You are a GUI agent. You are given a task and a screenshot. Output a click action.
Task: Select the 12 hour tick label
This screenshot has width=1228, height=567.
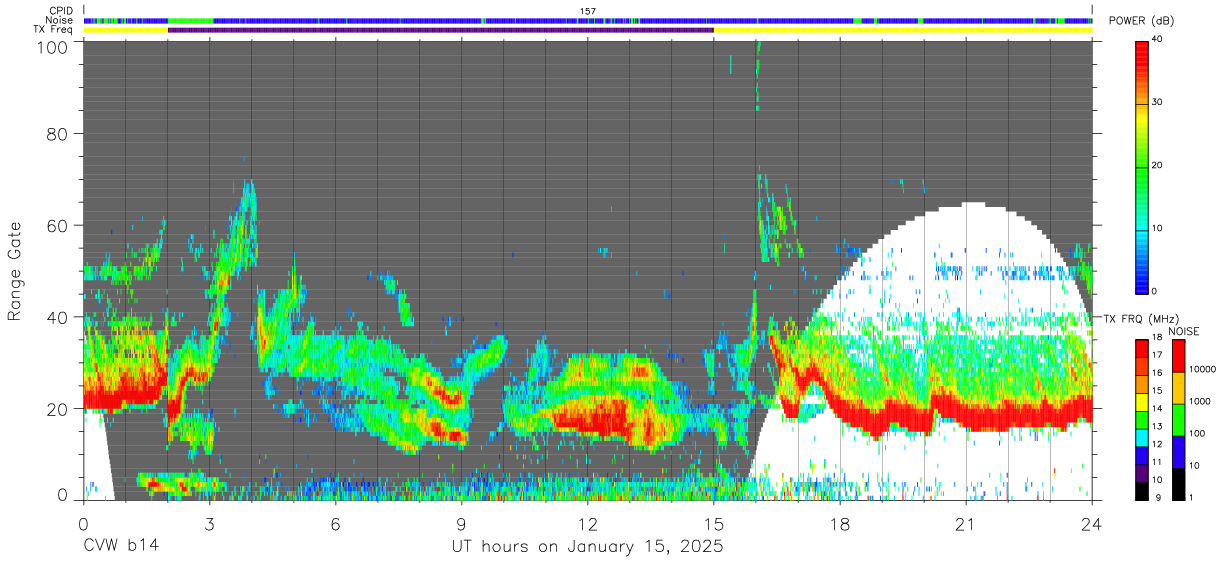pos(587,524)
